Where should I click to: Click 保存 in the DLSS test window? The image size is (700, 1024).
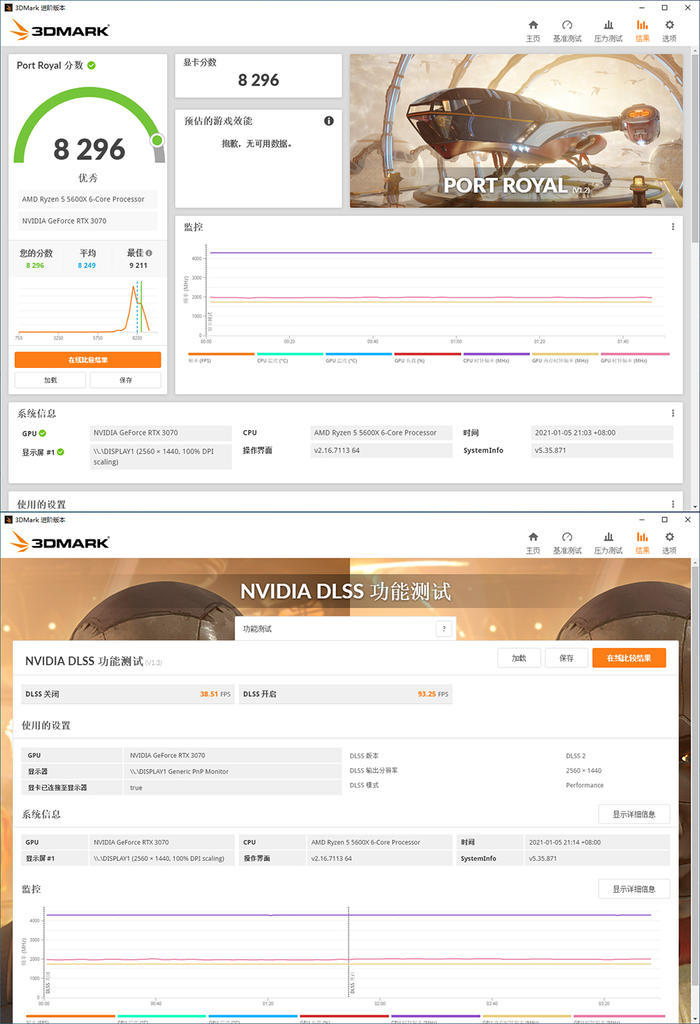(x=566, y=658)
